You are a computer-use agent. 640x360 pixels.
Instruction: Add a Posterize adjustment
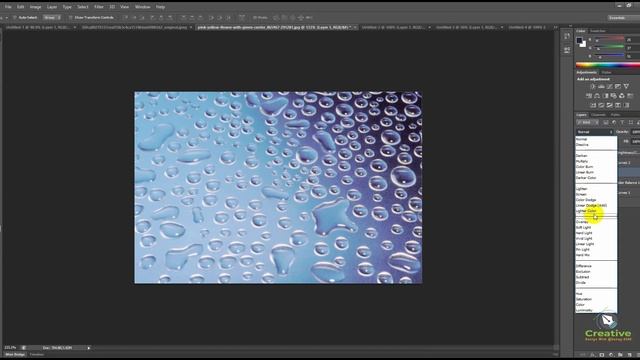pyautogui.click(x=601, y=105)
